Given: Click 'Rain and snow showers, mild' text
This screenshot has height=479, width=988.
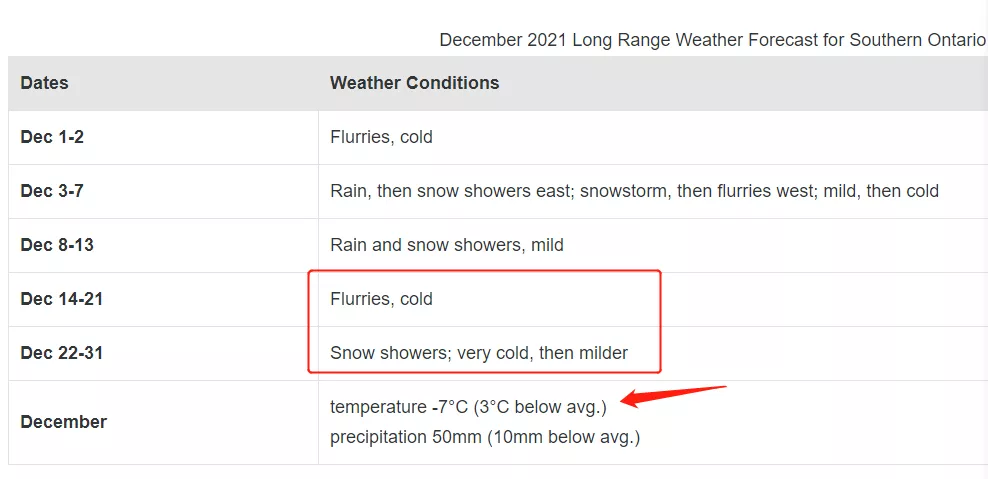Looking at the screenshot, I should (447, 245).
